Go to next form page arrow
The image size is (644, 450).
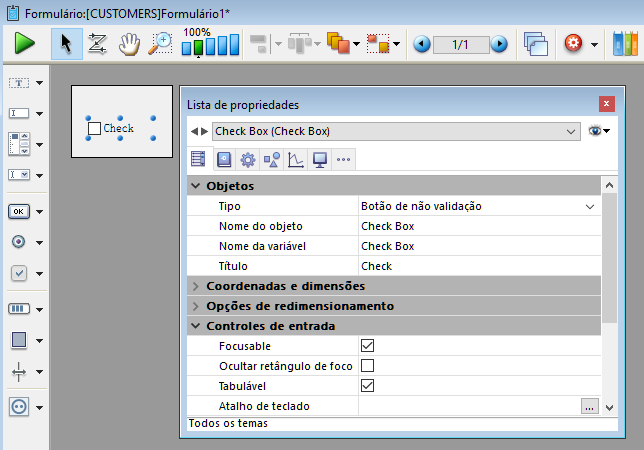tap(499, 44)
